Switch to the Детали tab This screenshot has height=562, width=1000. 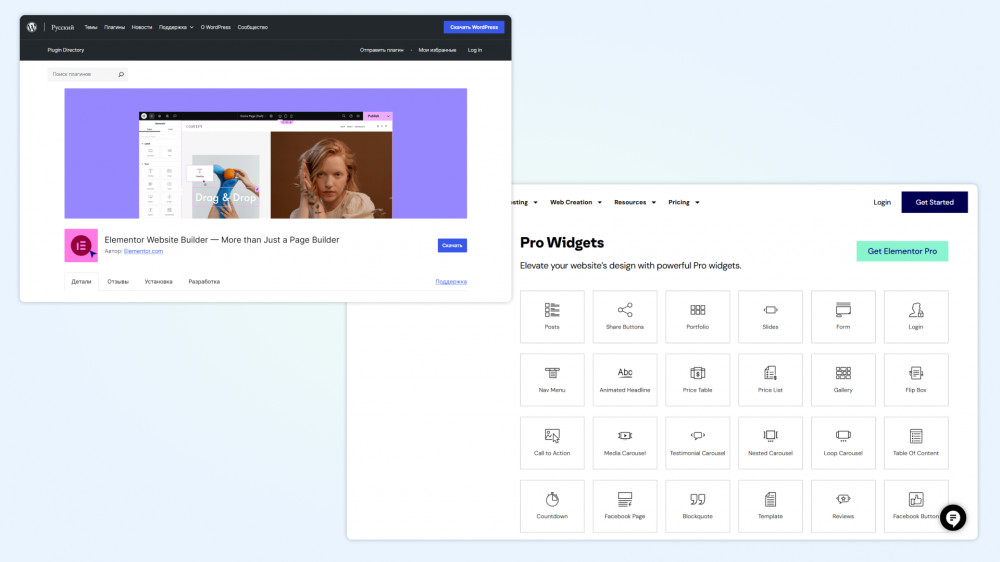point(81,281)
